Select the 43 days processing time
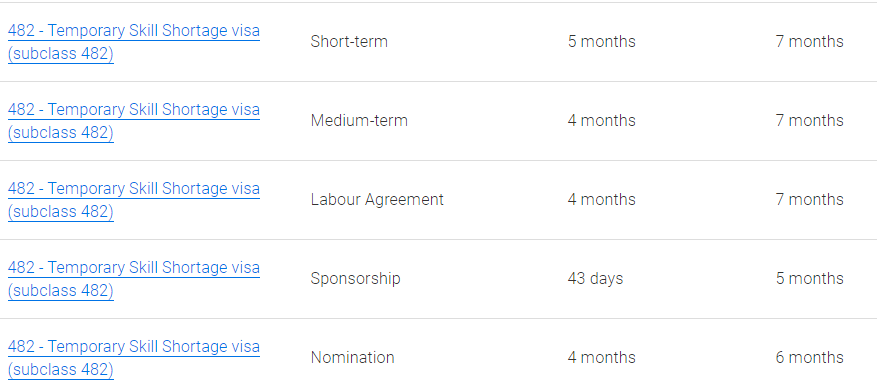This screenshot has width=877, height=388. point(595,278)
